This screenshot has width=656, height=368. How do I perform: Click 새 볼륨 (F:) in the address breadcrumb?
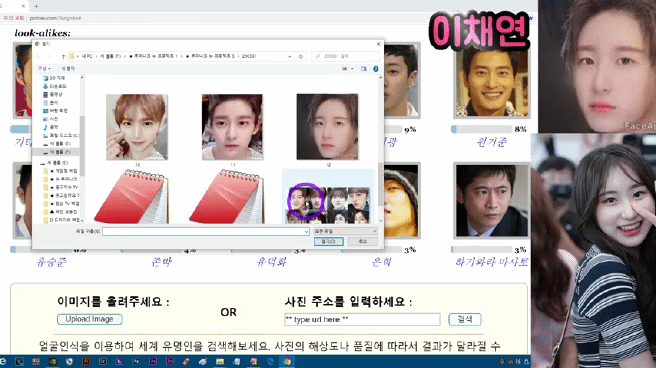coord(110,56)
